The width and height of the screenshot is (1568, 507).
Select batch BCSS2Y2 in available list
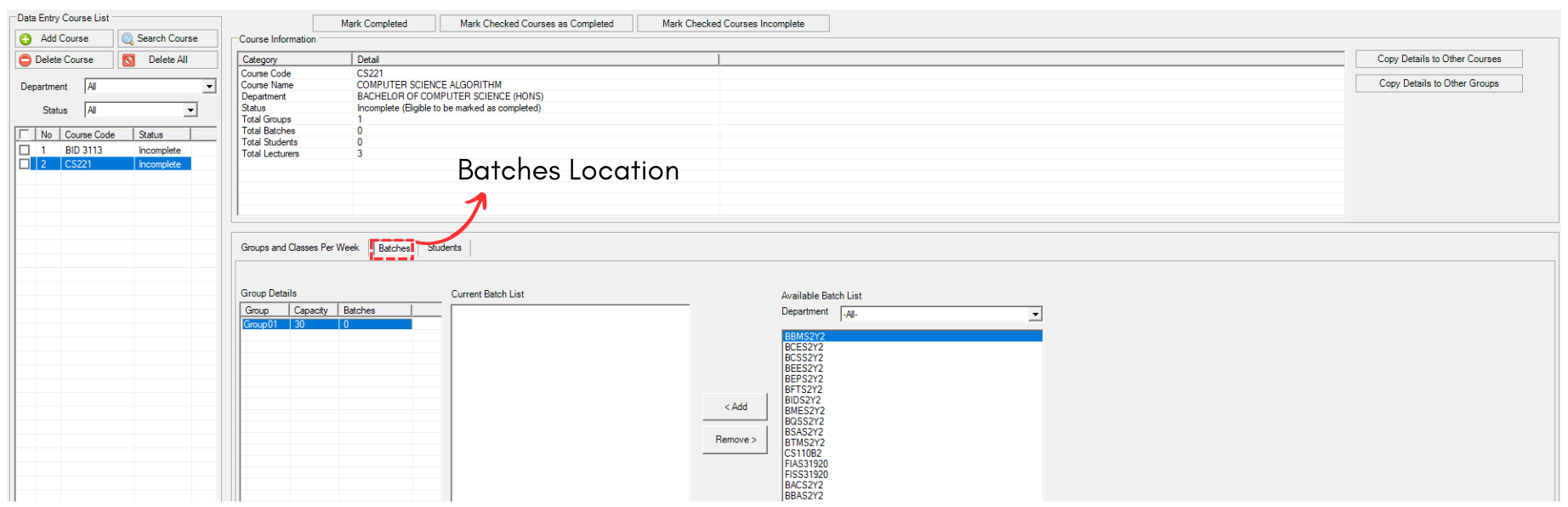click(x=804, y=358)
